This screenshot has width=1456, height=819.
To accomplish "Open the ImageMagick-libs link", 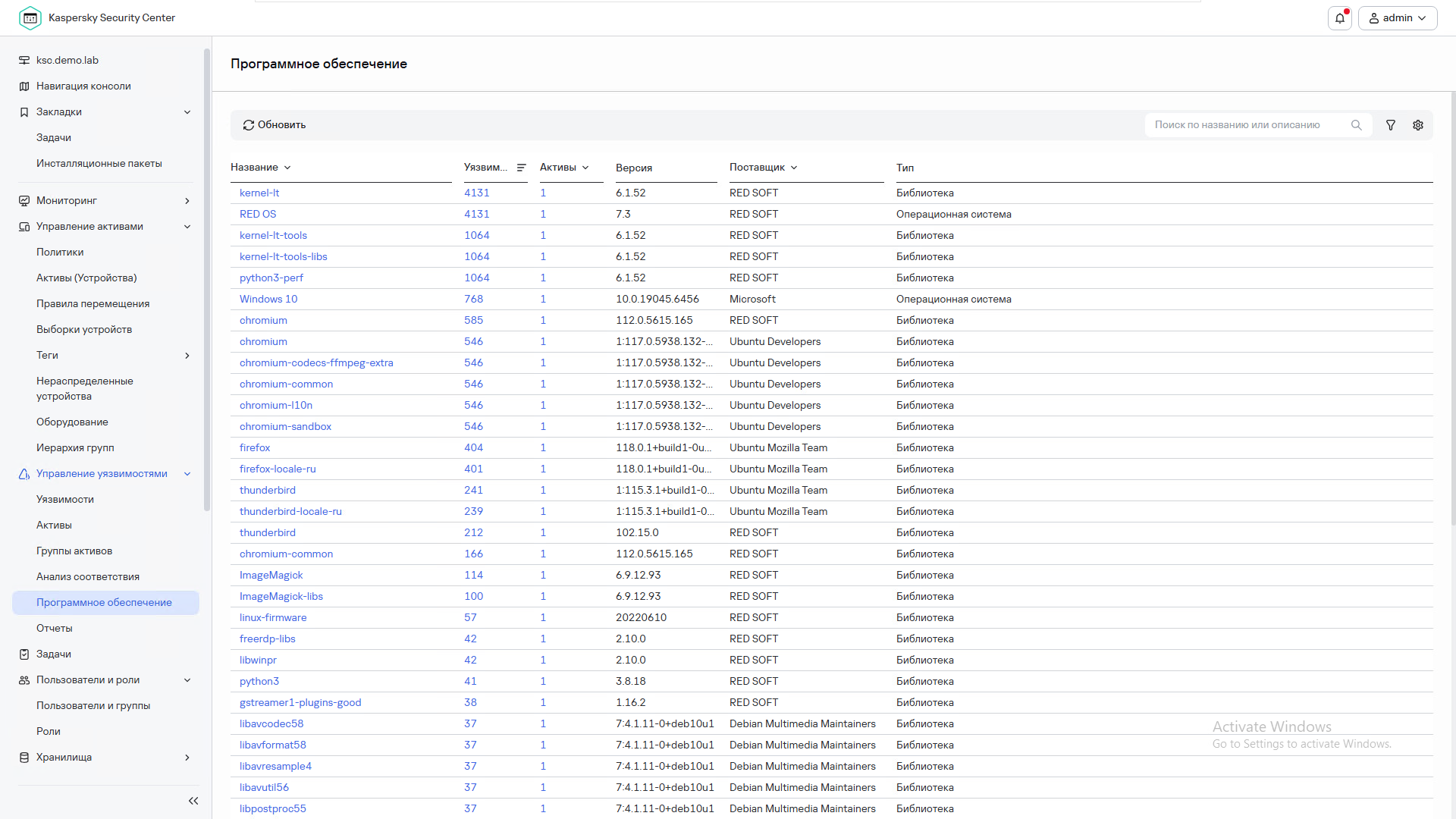I will point(281,597).
